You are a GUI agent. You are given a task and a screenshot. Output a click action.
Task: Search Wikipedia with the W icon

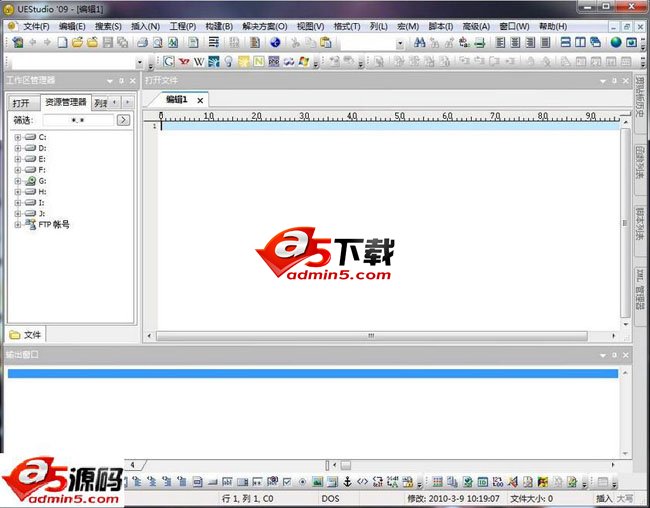(199, 62)
